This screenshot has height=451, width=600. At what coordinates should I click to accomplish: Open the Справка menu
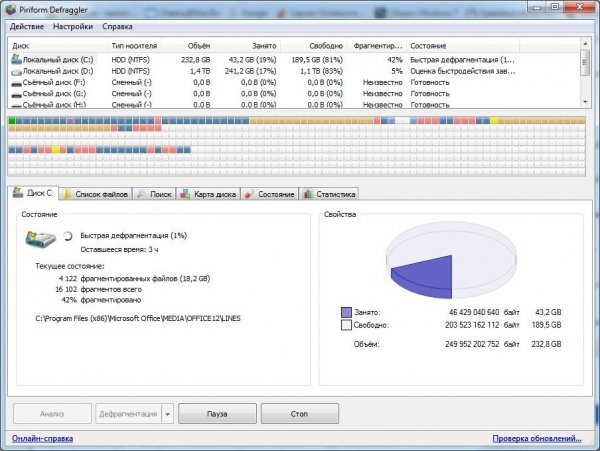pos(117,26)
